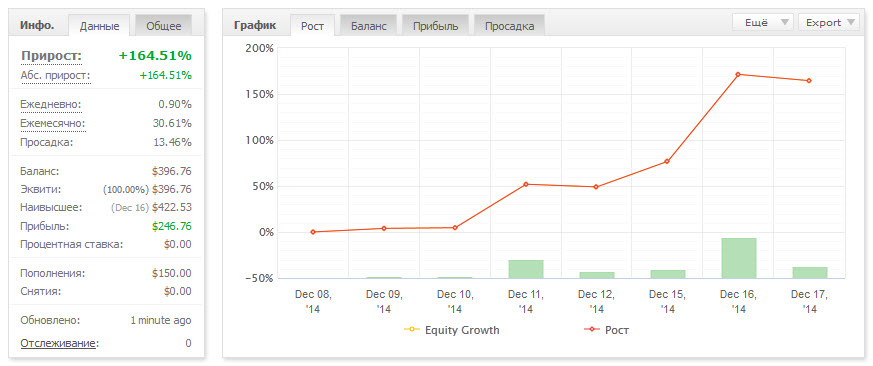Click the Dec 12 growth data point
This screenshot has width=873, height=366.
596,187
